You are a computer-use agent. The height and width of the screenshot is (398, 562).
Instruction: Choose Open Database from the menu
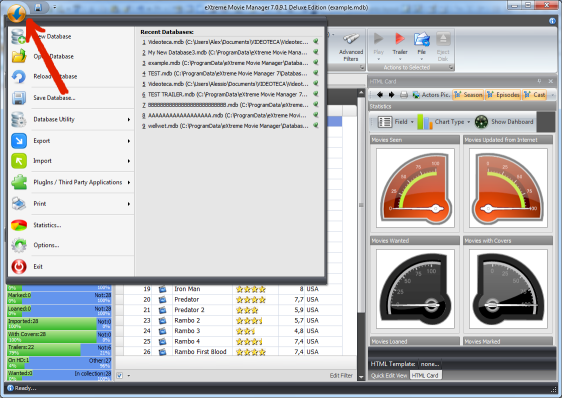[71, 56]
